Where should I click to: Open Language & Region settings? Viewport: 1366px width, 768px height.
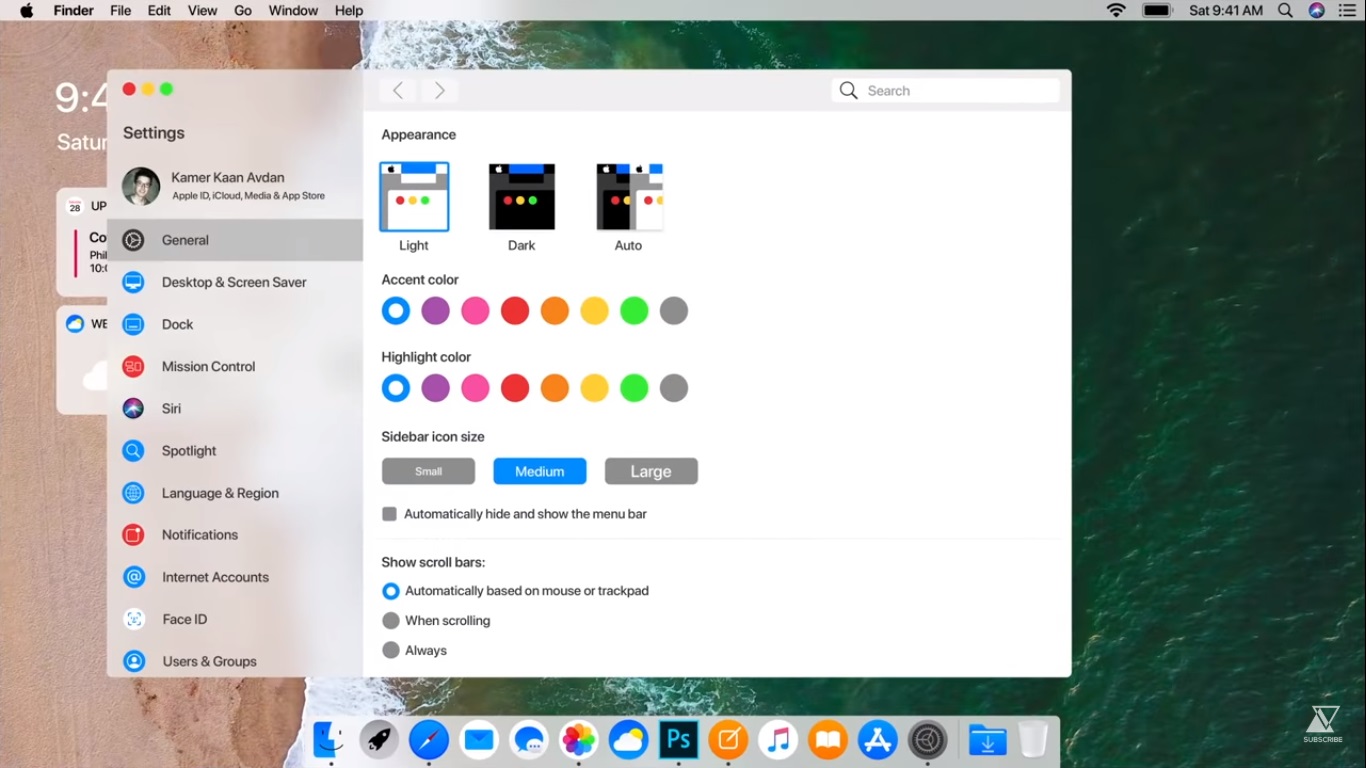click(x=235, y=493)
